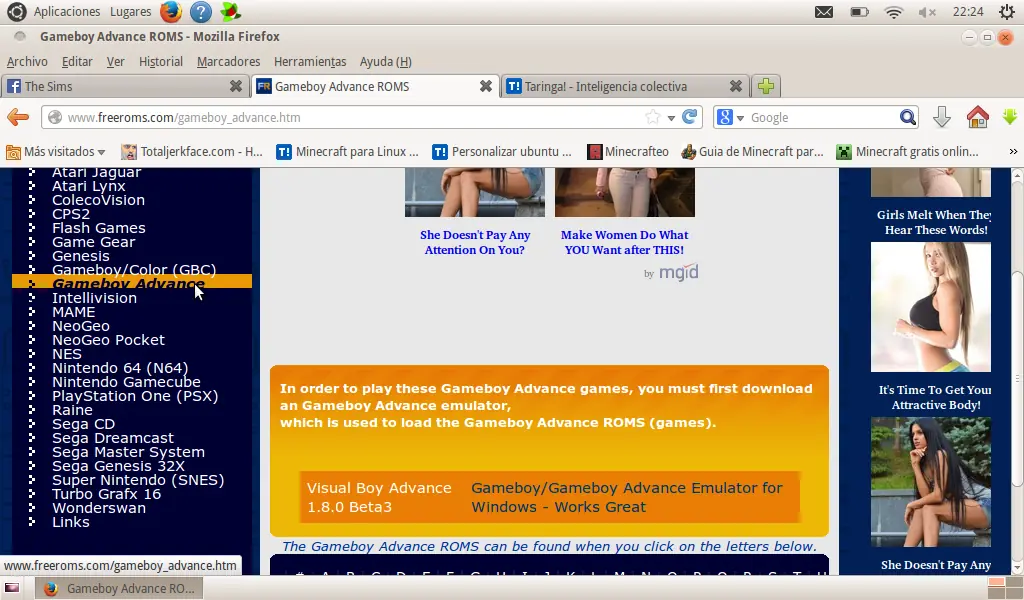
Task: Open the Minecrafteo bookmark
Action: (x=628, y=152)
